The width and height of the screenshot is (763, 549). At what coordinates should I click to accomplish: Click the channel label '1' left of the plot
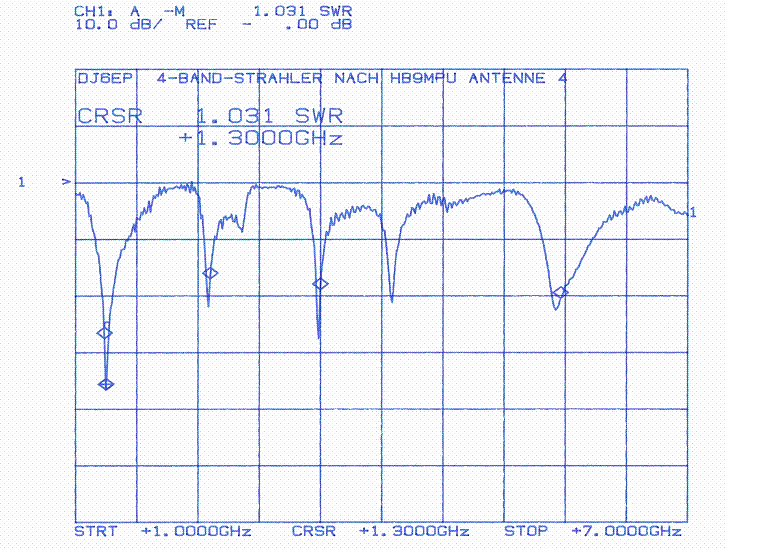point(21,182)
